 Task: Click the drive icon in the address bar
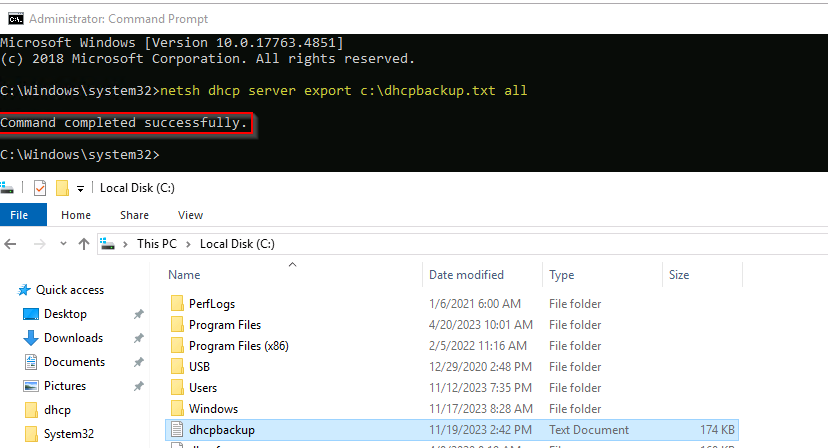[108, 244]
